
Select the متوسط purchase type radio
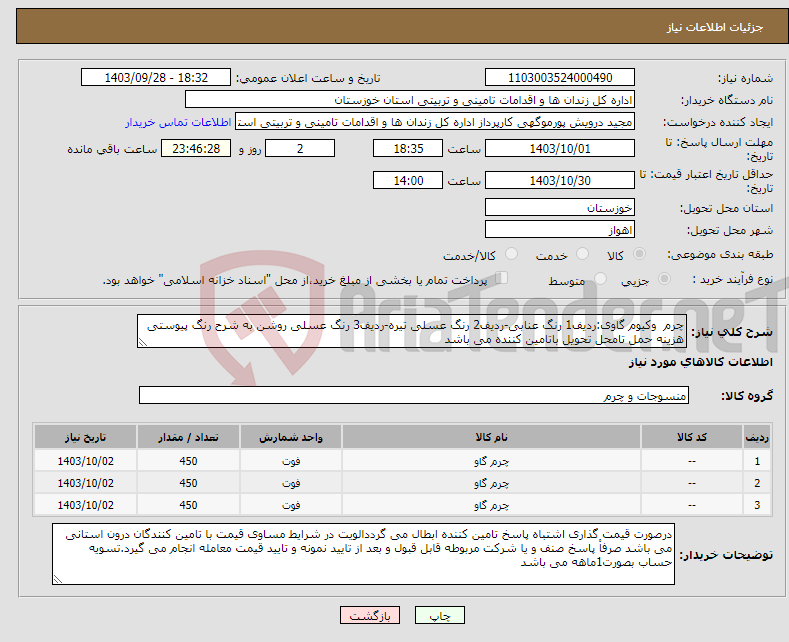point(600,279)
